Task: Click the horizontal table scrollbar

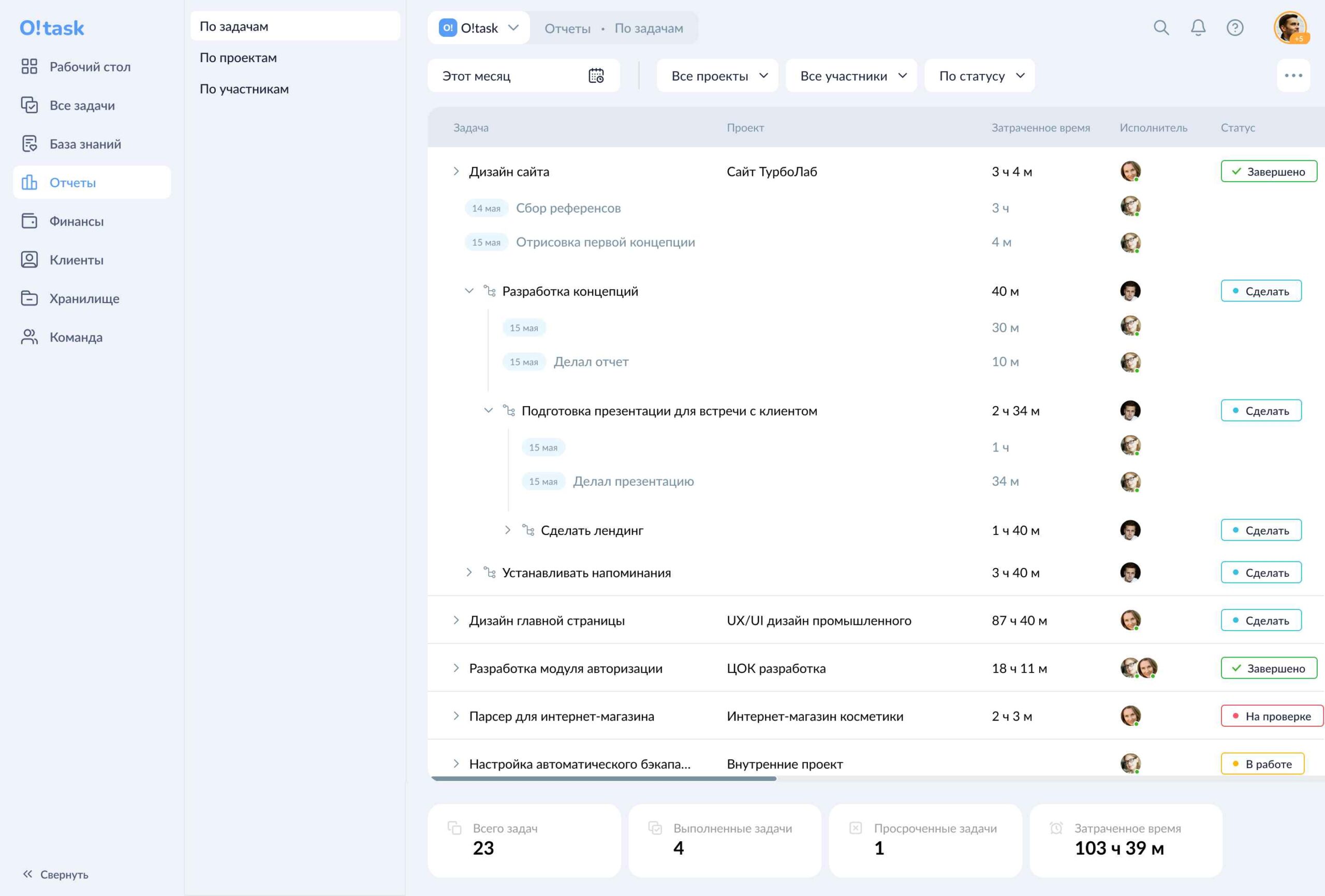Action: click(x=604, y=778)
